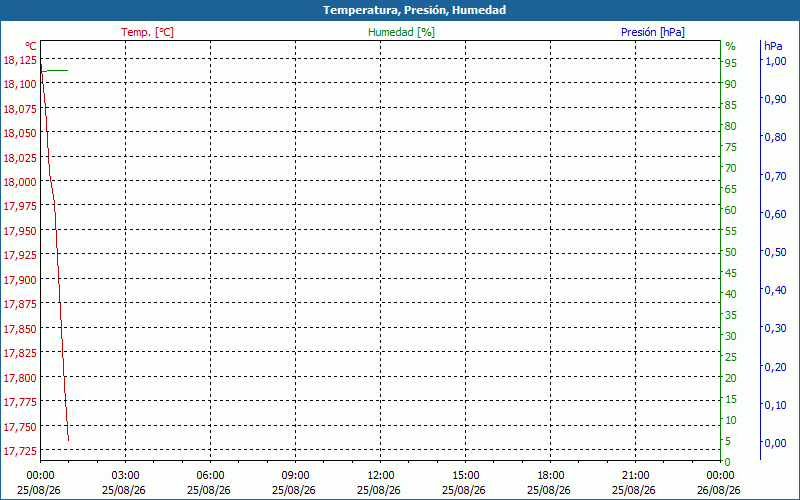Select the red Temp. [°C] legend label
The width and height of the screenshot is (800, 500).
[x=147, y=32]
